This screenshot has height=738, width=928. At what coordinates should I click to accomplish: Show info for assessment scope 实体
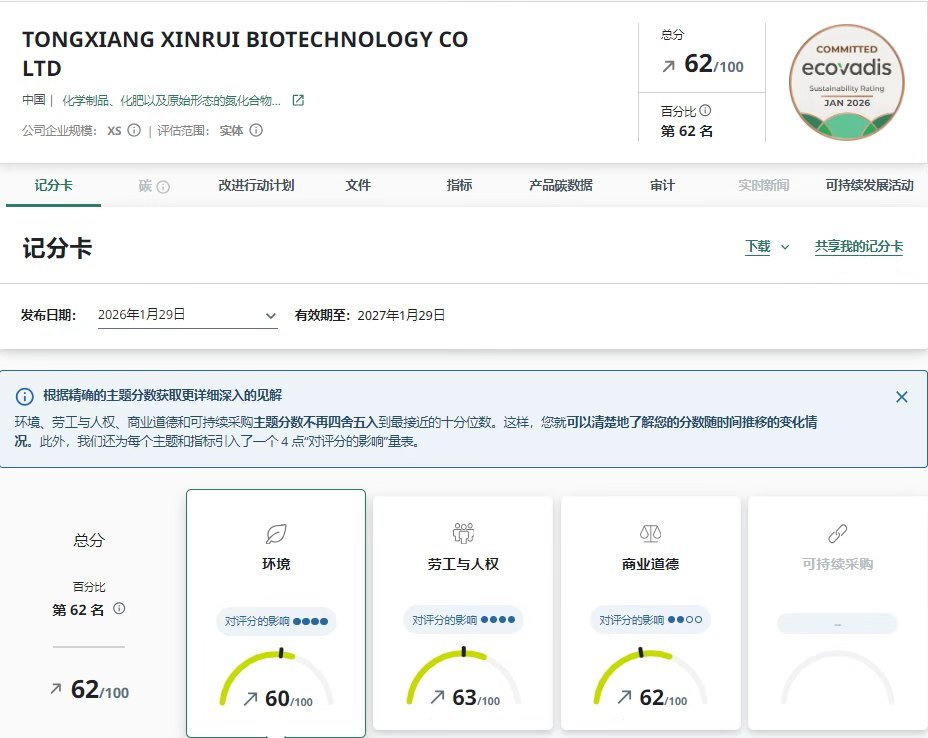pyautogui.click(x=256, y=130)
